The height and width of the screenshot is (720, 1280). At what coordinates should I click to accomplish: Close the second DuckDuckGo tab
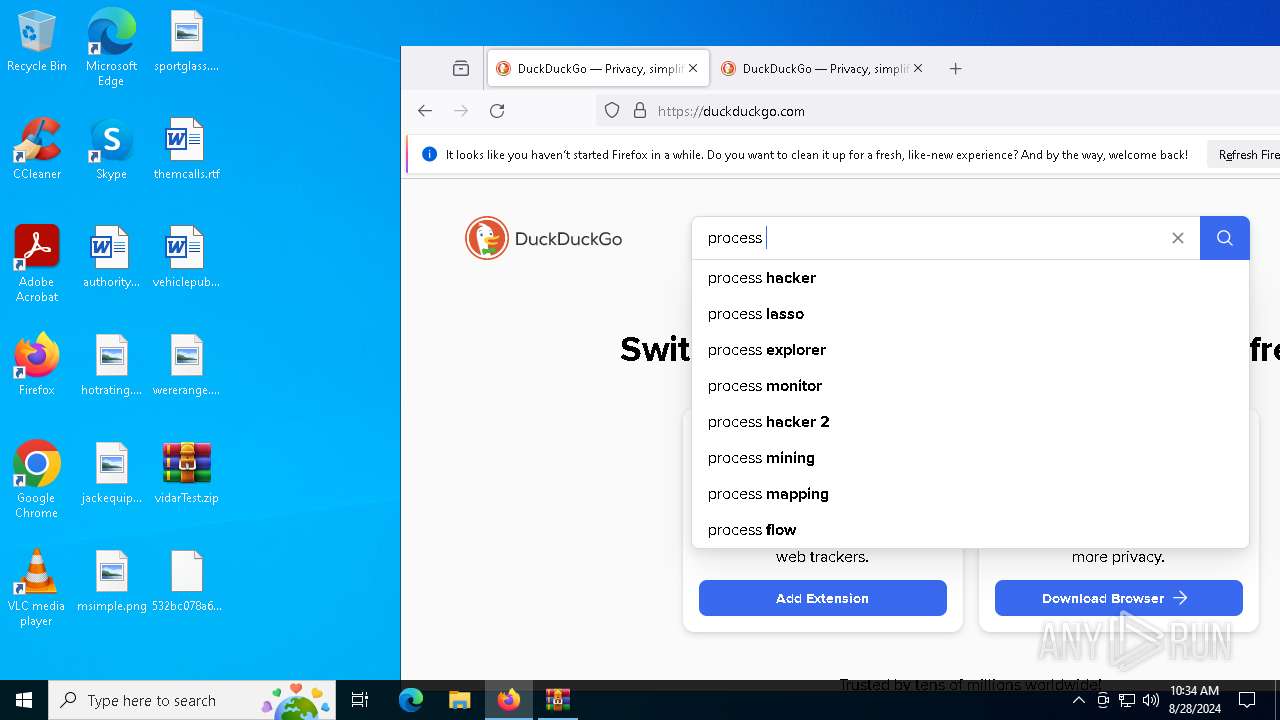point(918,69)
